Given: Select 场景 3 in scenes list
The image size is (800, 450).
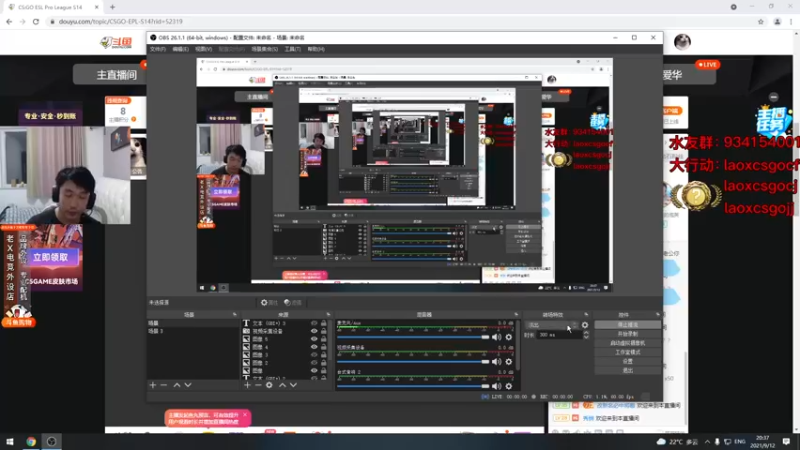Looking at the screenshot, I should [x=193, y=331].
